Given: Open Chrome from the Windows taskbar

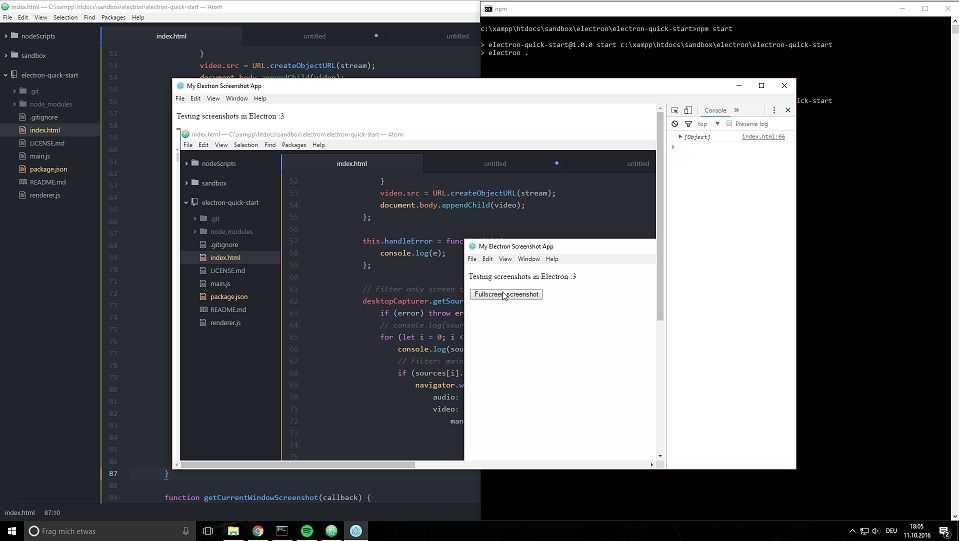Looking at the screenshot, I should coord(257,531).
